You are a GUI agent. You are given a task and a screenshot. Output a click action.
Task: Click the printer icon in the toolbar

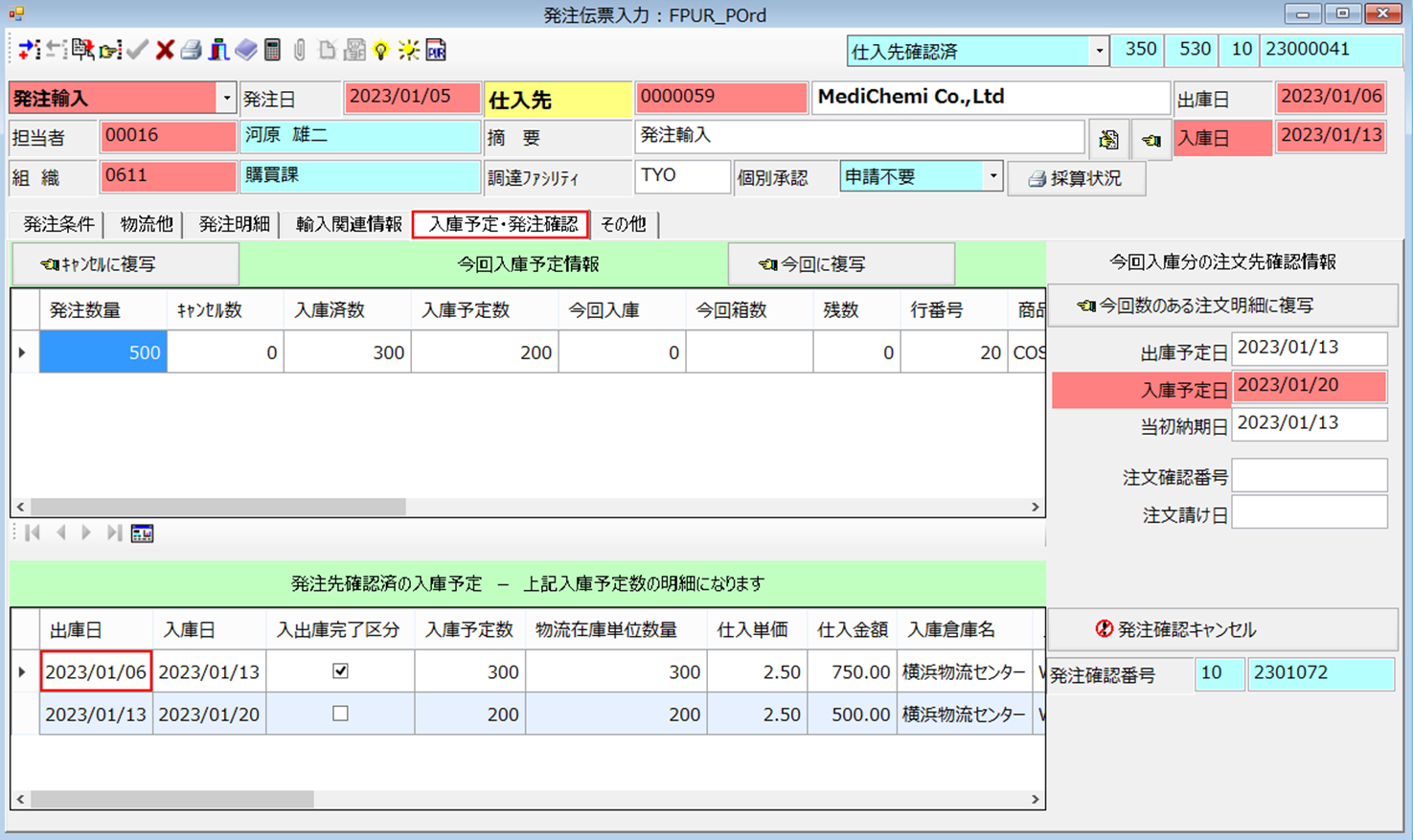(192, 50)
